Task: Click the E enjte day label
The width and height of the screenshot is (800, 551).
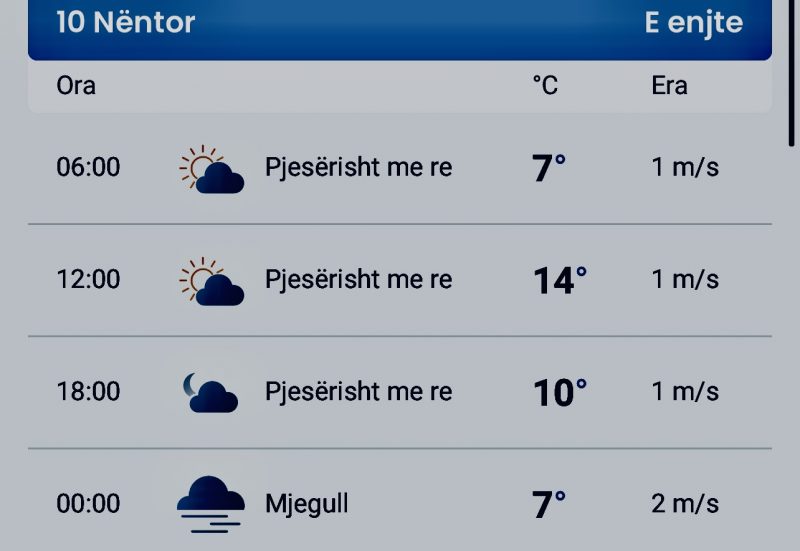Action: [694, 23]
